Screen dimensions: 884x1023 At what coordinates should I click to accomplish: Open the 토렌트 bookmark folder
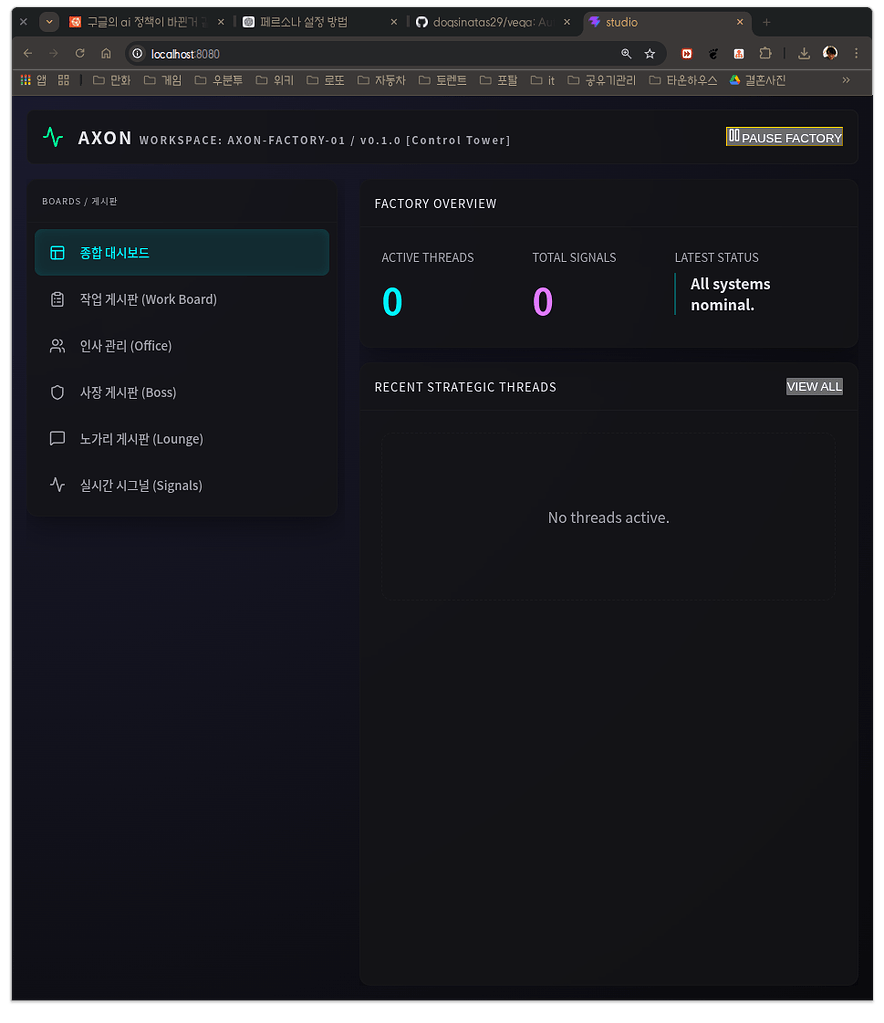(443, 80)
